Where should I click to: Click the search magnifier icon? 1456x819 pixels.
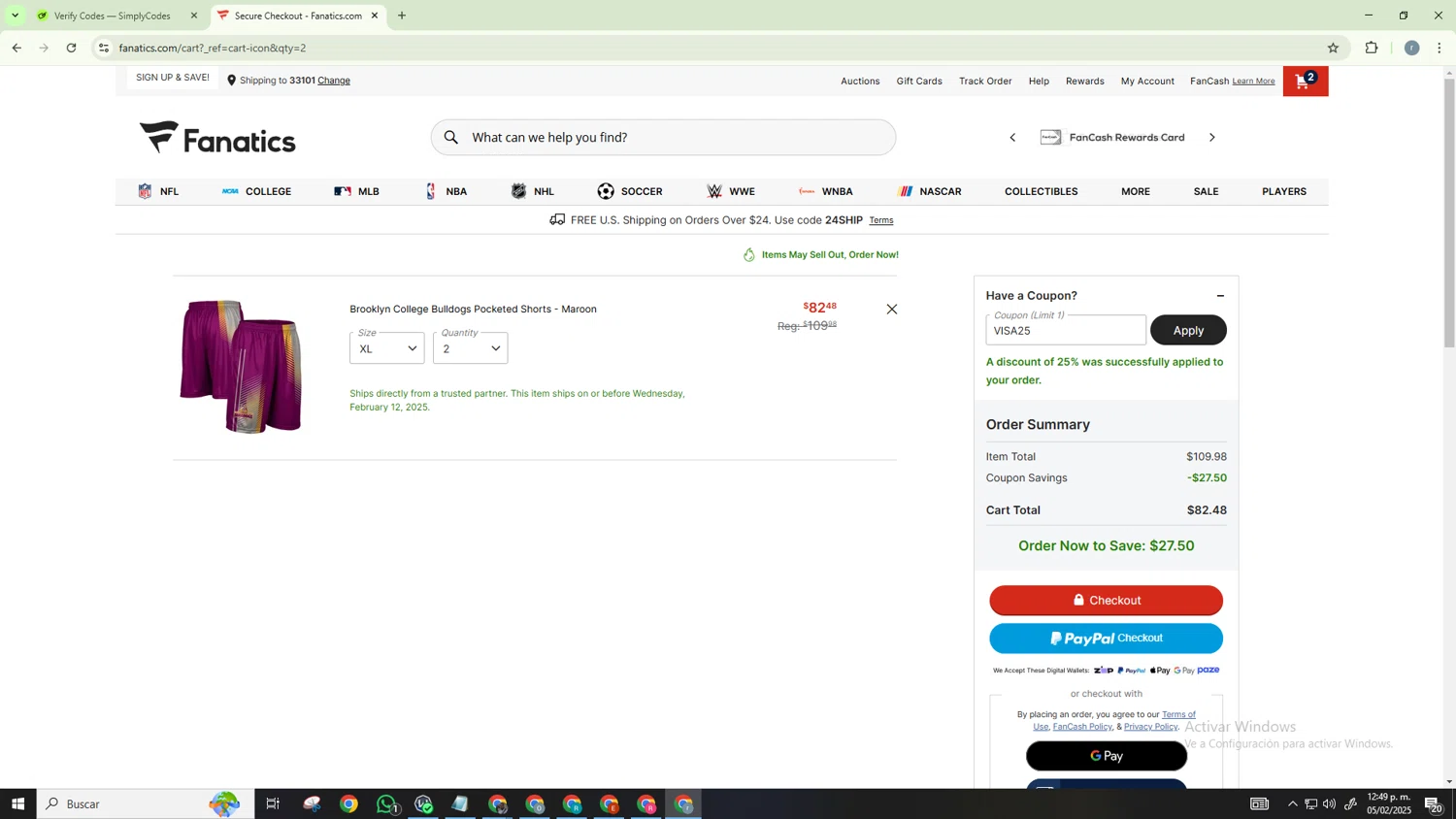tap(451, 138)
